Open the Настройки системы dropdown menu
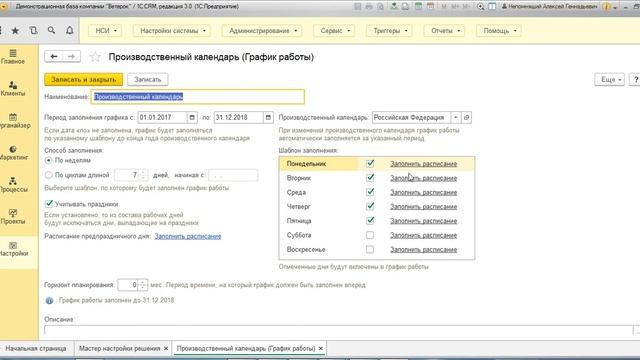This screenshot has width=640, height=360. pyautogui.click(x=172, y=31)
